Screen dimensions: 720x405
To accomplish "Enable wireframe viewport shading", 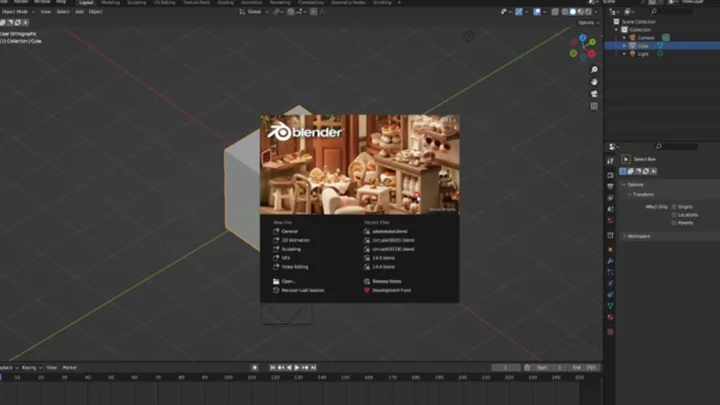I will pos(565,12).
